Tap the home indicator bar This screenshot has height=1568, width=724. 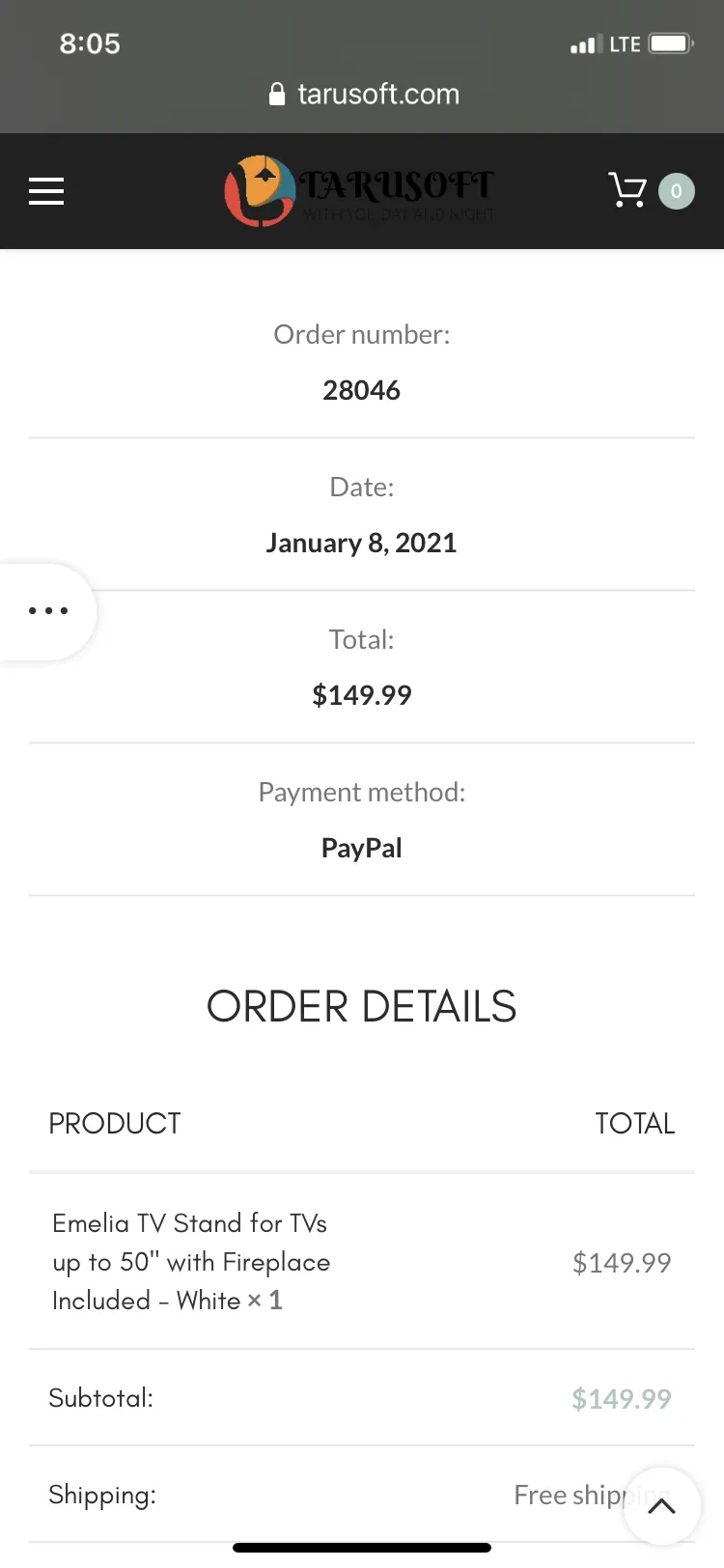(x=362, y=1548)
